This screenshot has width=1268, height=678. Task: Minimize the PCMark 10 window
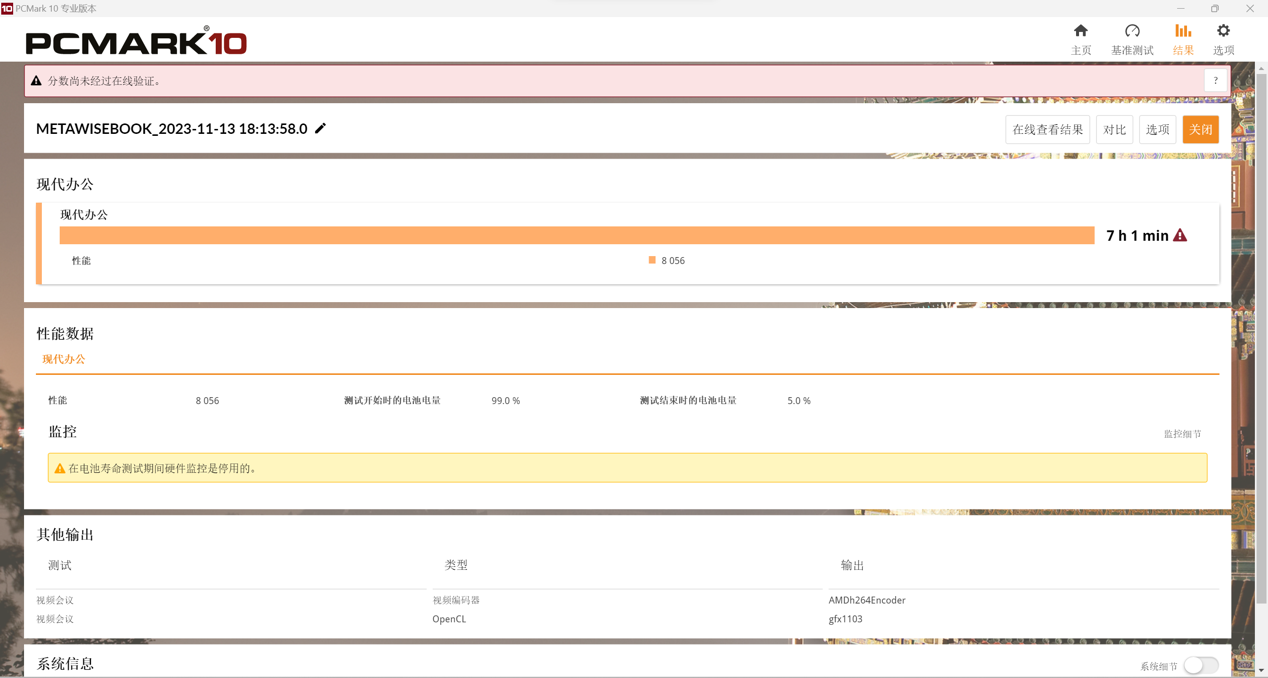tap(1180, 8)
